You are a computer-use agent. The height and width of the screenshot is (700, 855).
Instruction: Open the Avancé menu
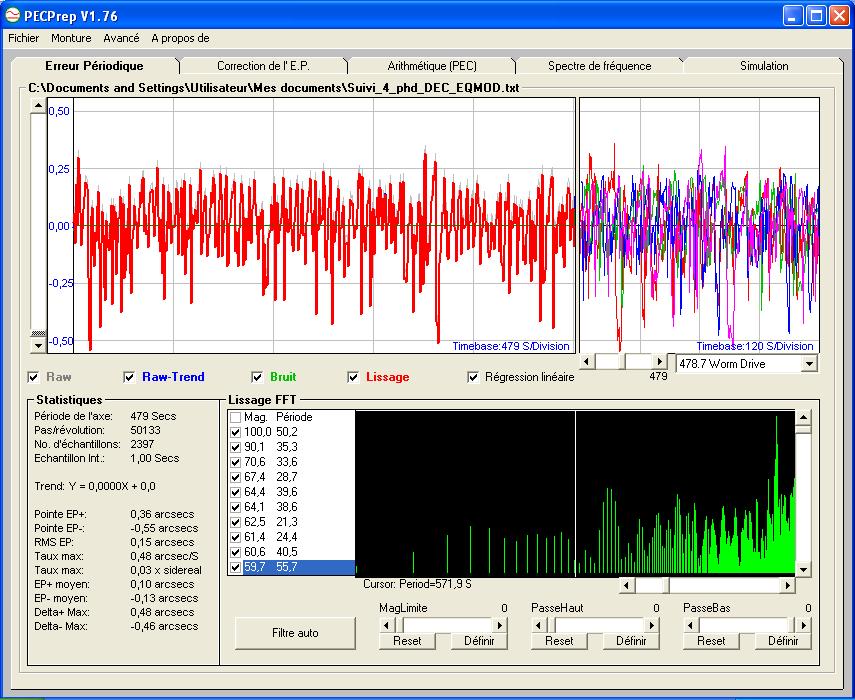[121, 38]
